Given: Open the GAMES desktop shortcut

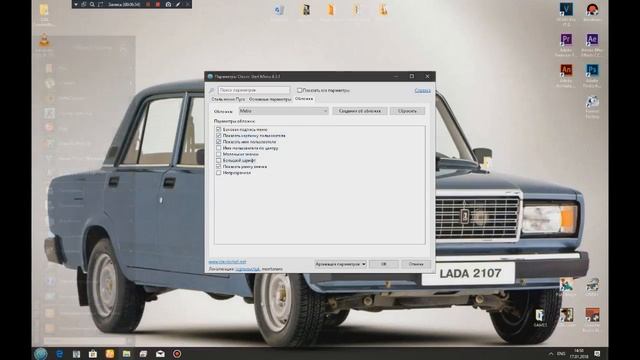Looking at the screenshot, I should click(x=540, y=318).
